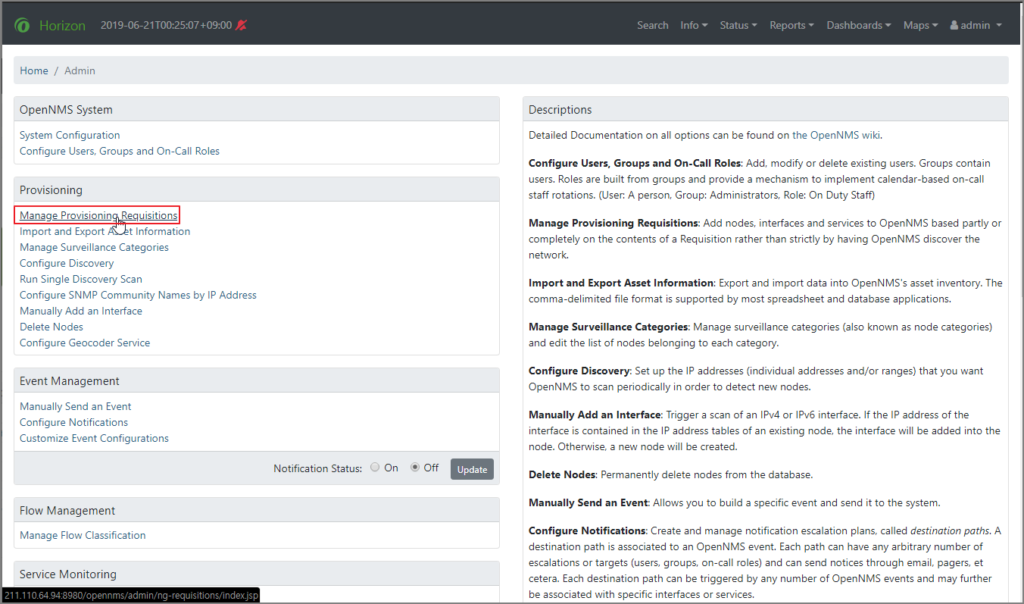This screenshot has height=604, width=1024.
Task: Open the Maps dropdown
Action: [920, 25]
